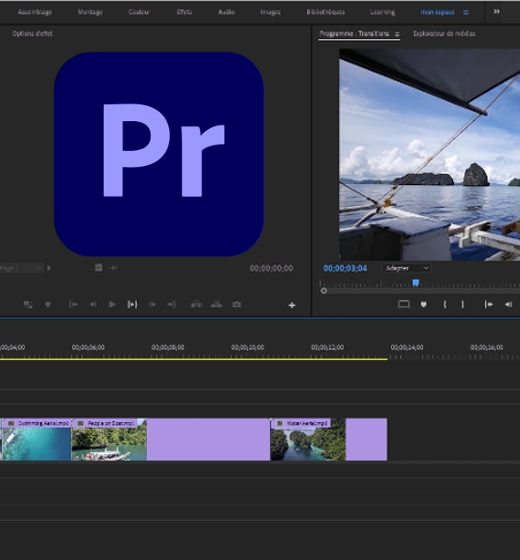Click the fx badge on Swimming Aerial clip
Viewport: 520px width, 560px height.
coord(11,423)
